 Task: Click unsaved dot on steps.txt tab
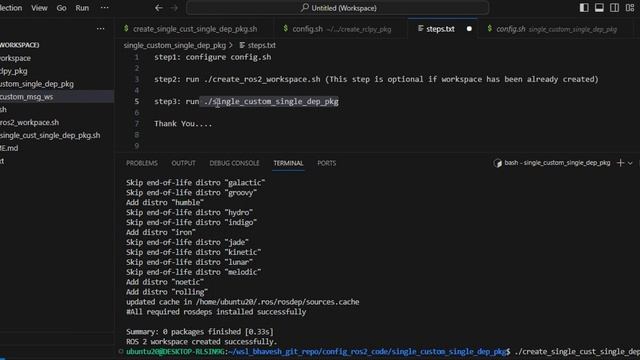tap(469, 29)
